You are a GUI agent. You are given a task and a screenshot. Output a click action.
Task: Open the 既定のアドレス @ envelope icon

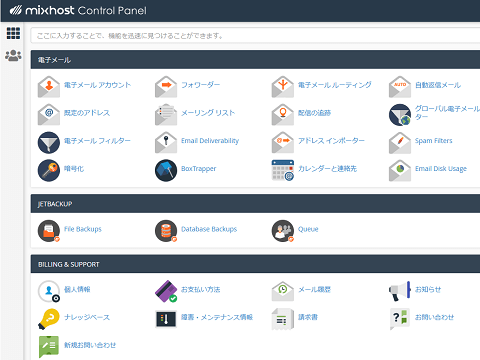49,114
